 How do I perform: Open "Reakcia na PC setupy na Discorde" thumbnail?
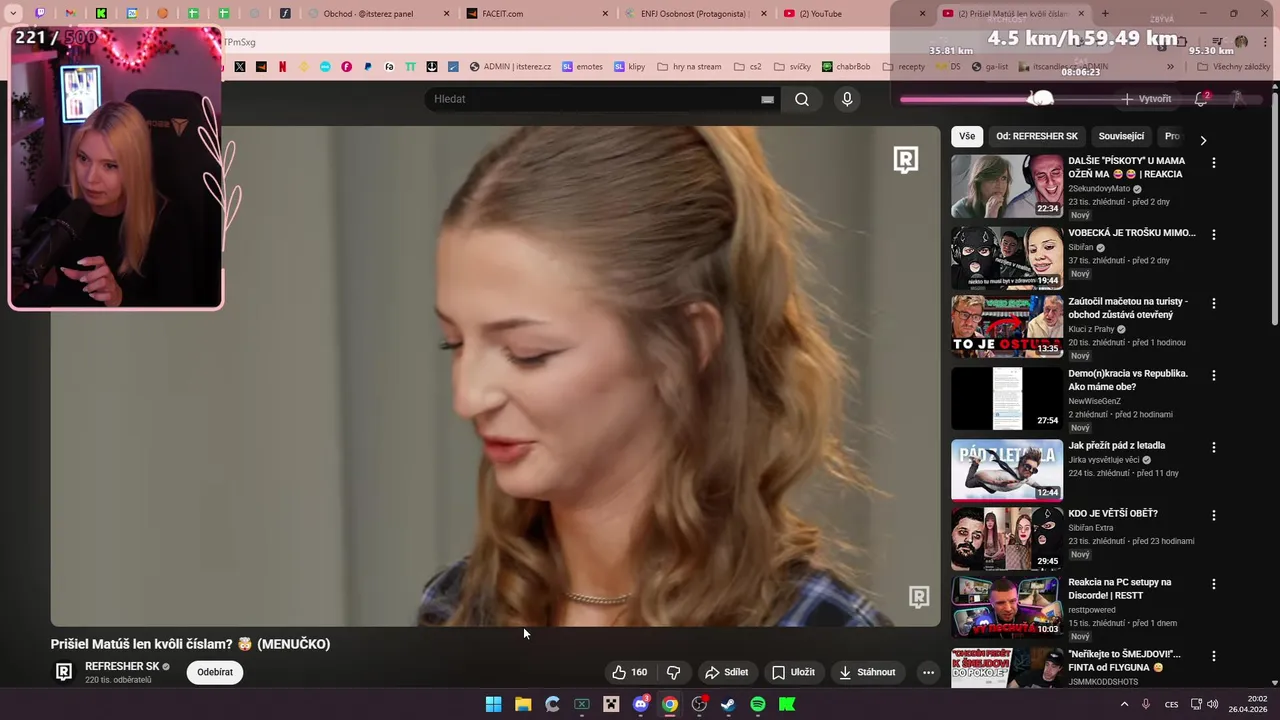[1007, 607]
